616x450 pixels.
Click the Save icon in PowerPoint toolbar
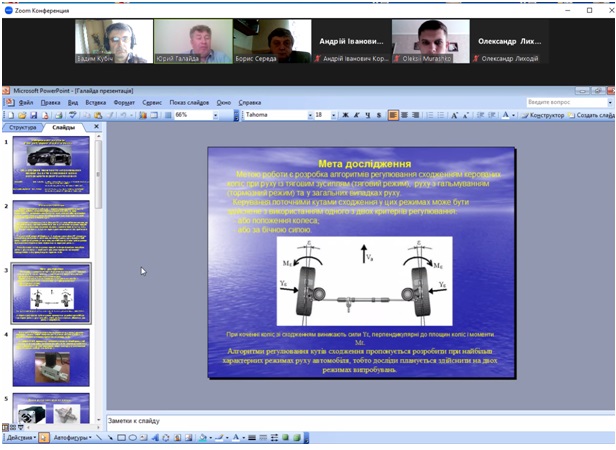[31, 115]
